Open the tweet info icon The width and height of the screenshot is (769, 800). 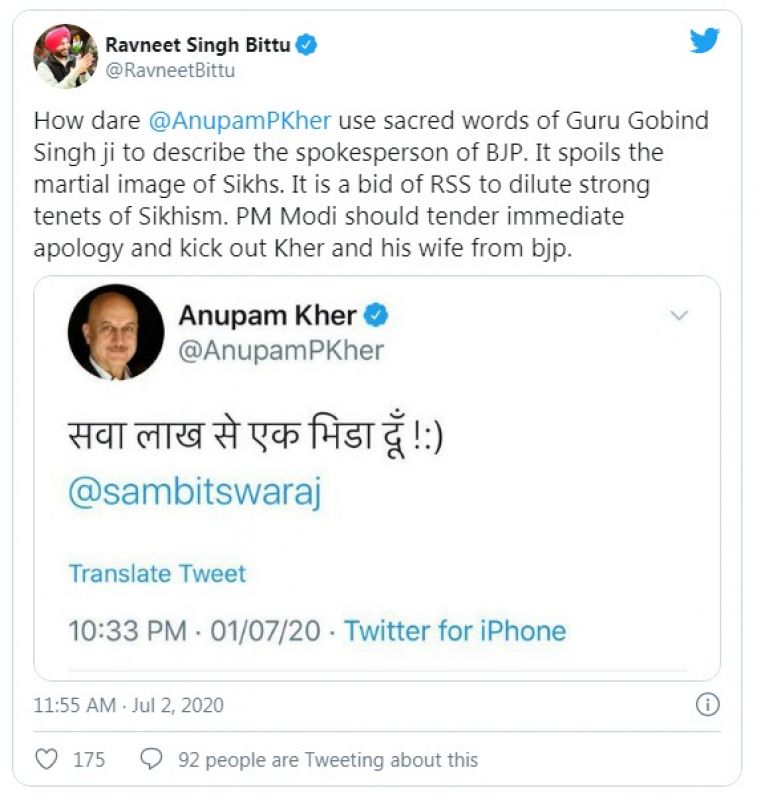707,705
